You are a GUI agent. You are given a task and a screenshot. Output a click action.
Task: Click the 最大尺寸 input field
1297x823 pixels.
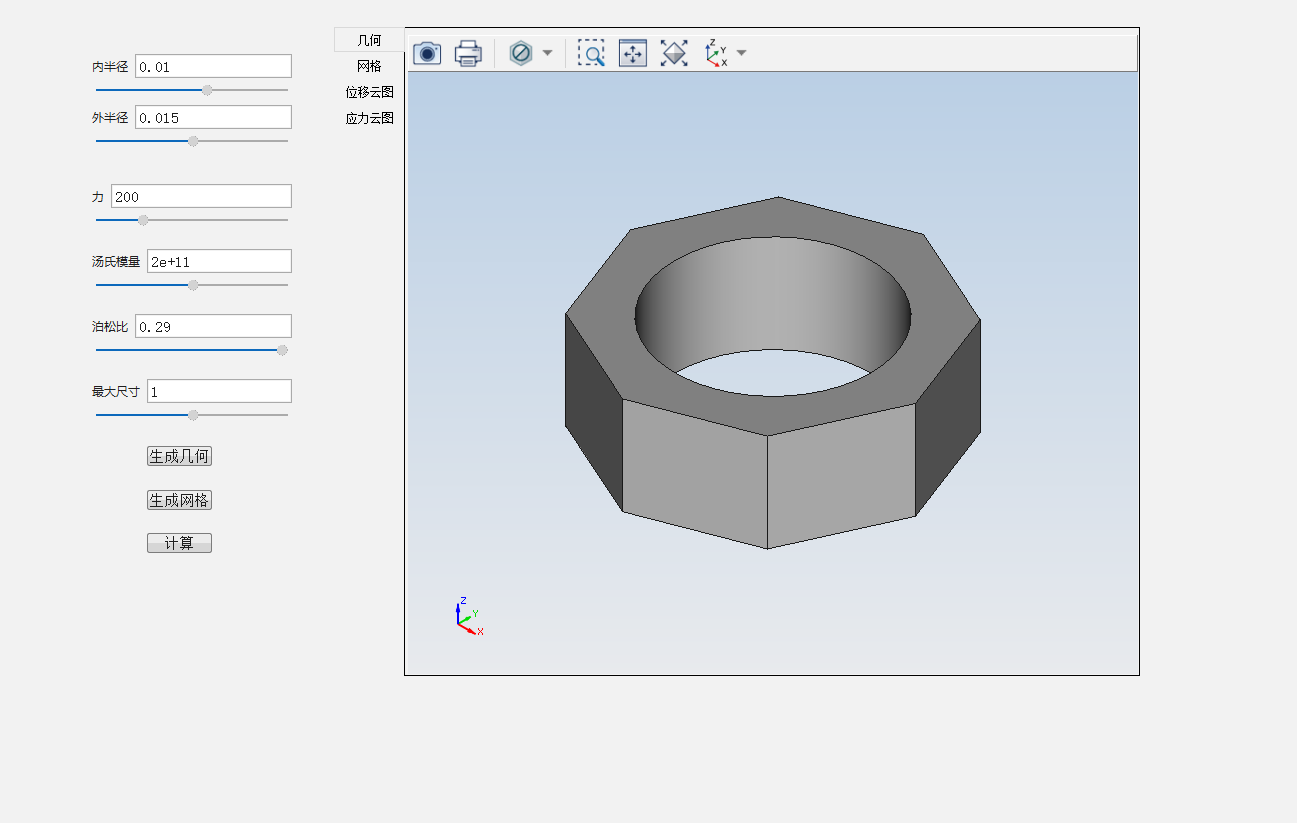point(219,391)
